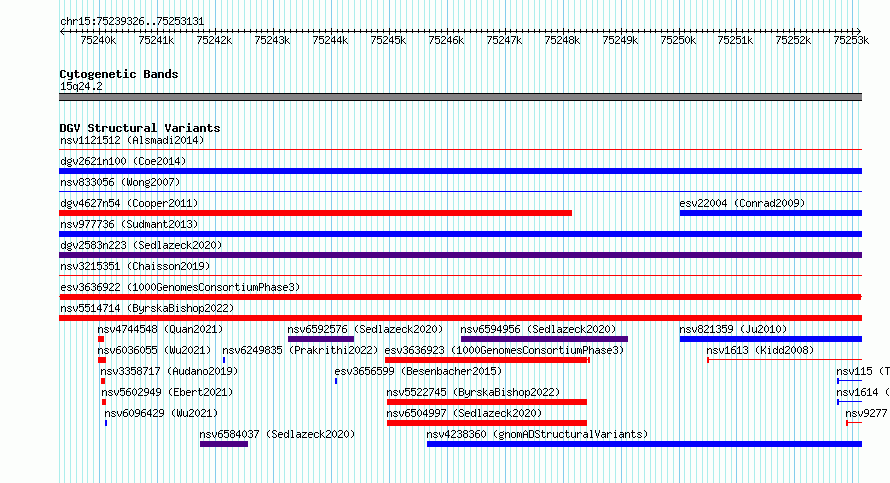Open nsv5514714 (ByrskaBishop2022) variant label
Image resolution: width=890 pixels, height=483 pixels.
coord(147,308)
